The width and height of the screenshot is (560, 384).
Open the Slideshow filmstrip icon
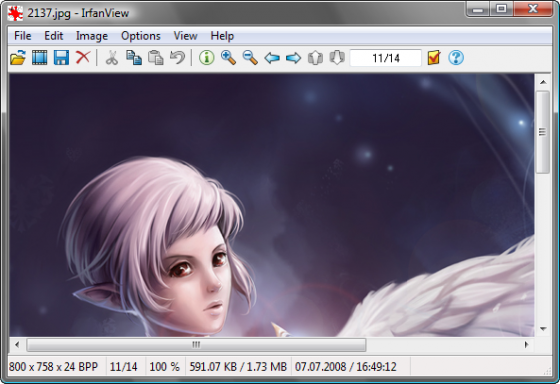click(x=40, y=58)
